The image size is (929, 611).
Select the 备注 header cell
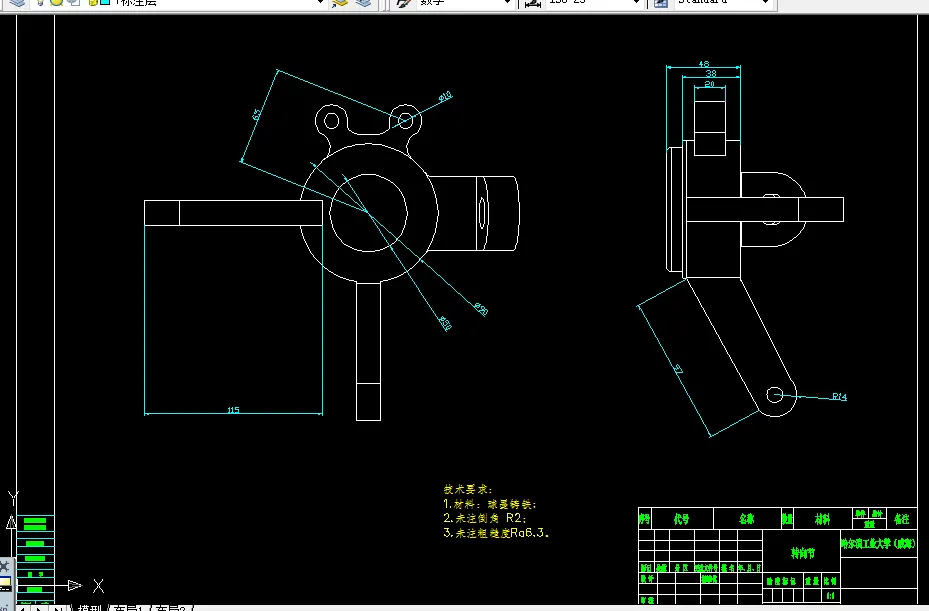[x=901, y=519]
